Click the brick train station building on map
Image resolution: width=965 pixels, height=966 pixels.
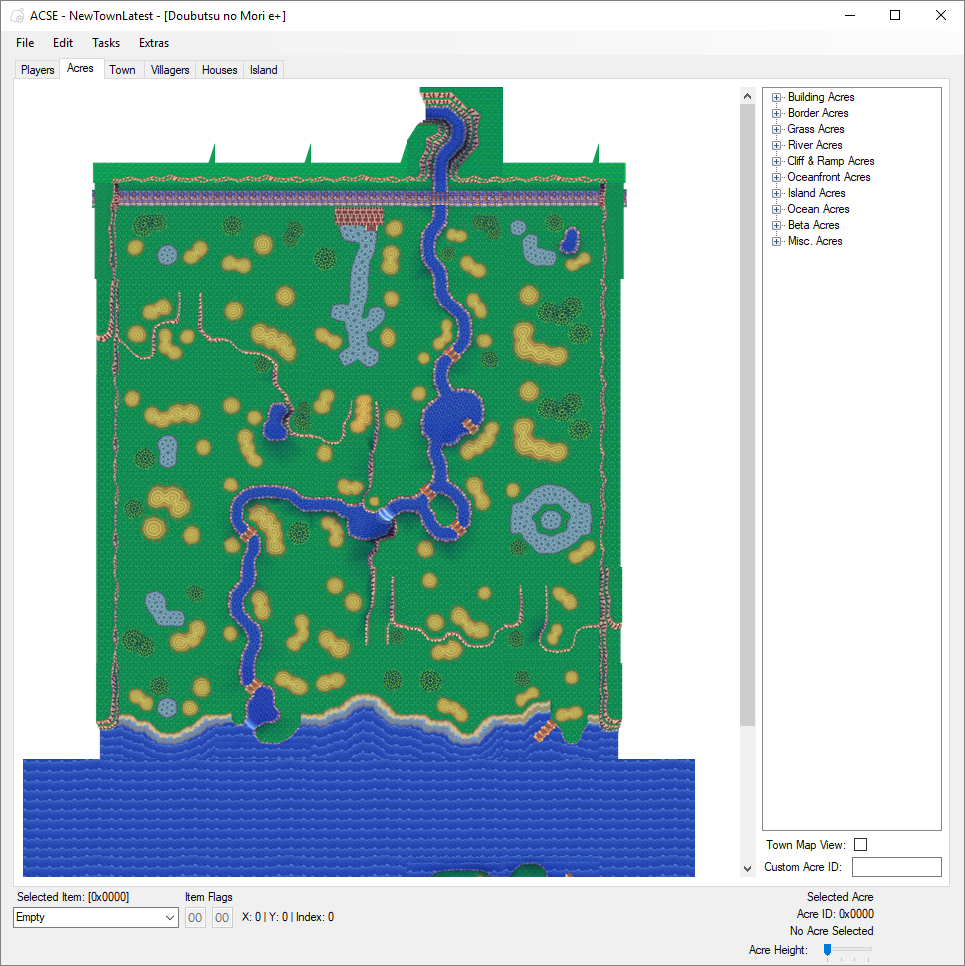pyautogui.click(x=359, y=218)
